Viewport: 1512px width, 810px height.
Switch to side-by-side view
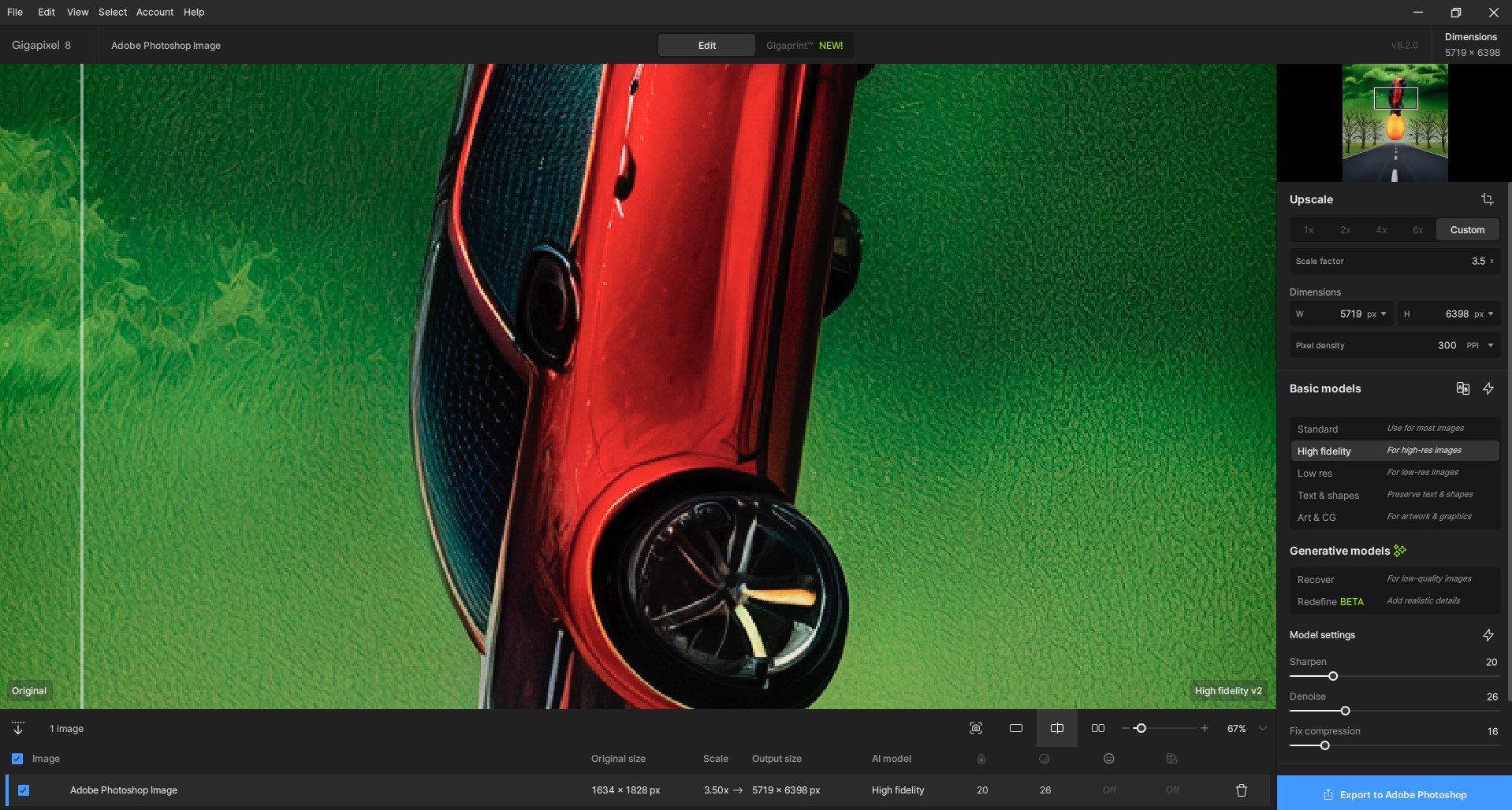pyautogui.click(x=1097, y=728)
